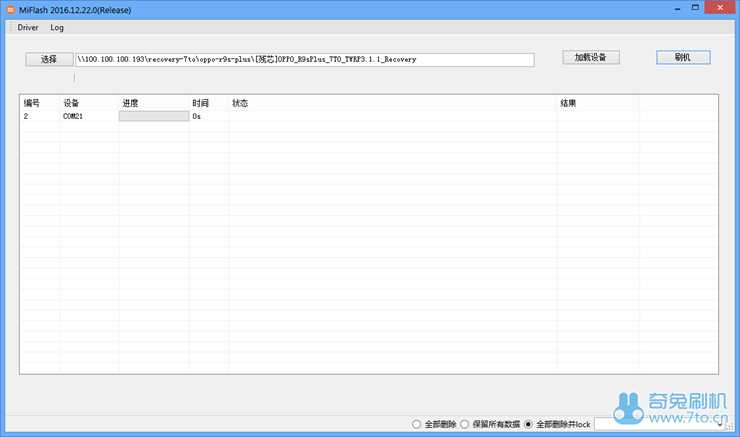
Task: Click the 设备 column header
Action: click(x=71, y=103)
